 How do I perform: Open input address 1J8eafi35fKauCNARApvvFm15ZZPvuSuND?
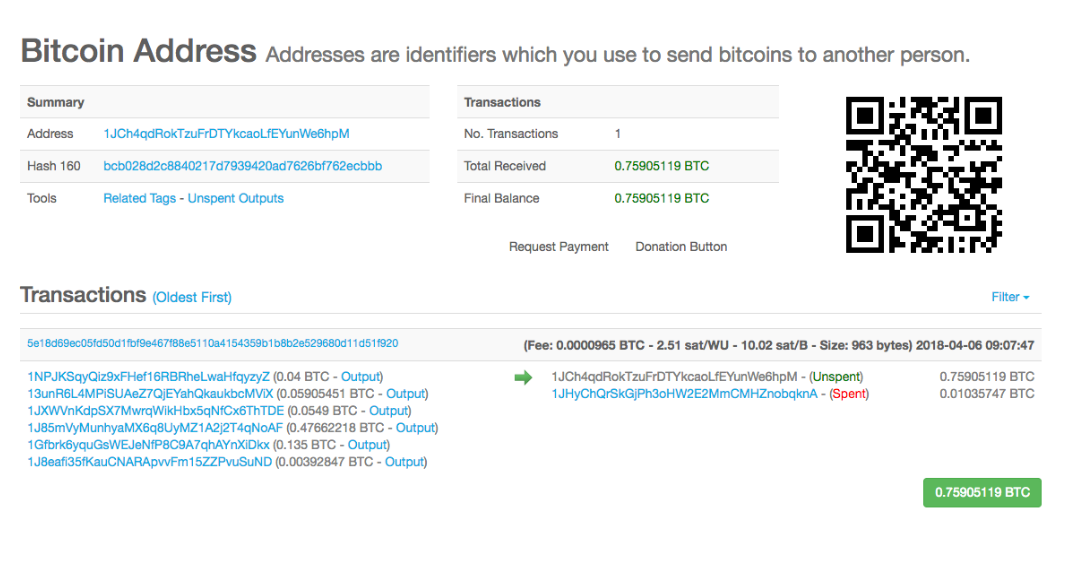150,461
